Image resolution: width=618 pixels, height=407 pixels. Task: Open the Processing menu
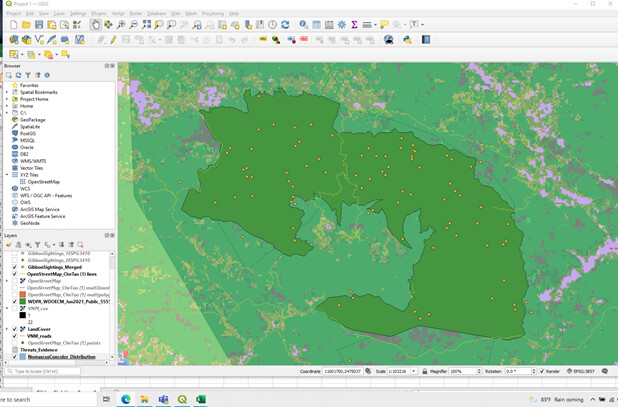pos(213,13)
